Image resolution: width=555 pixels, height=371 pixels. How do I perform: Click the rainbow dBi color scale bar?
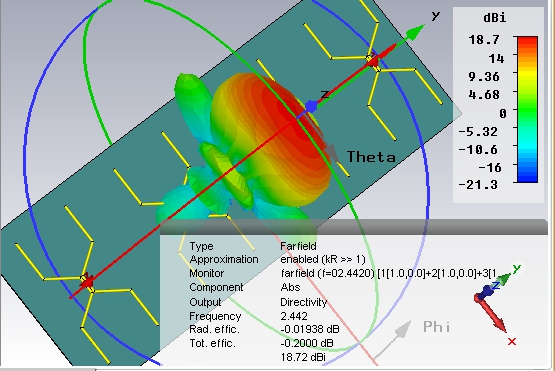[527, 109]
